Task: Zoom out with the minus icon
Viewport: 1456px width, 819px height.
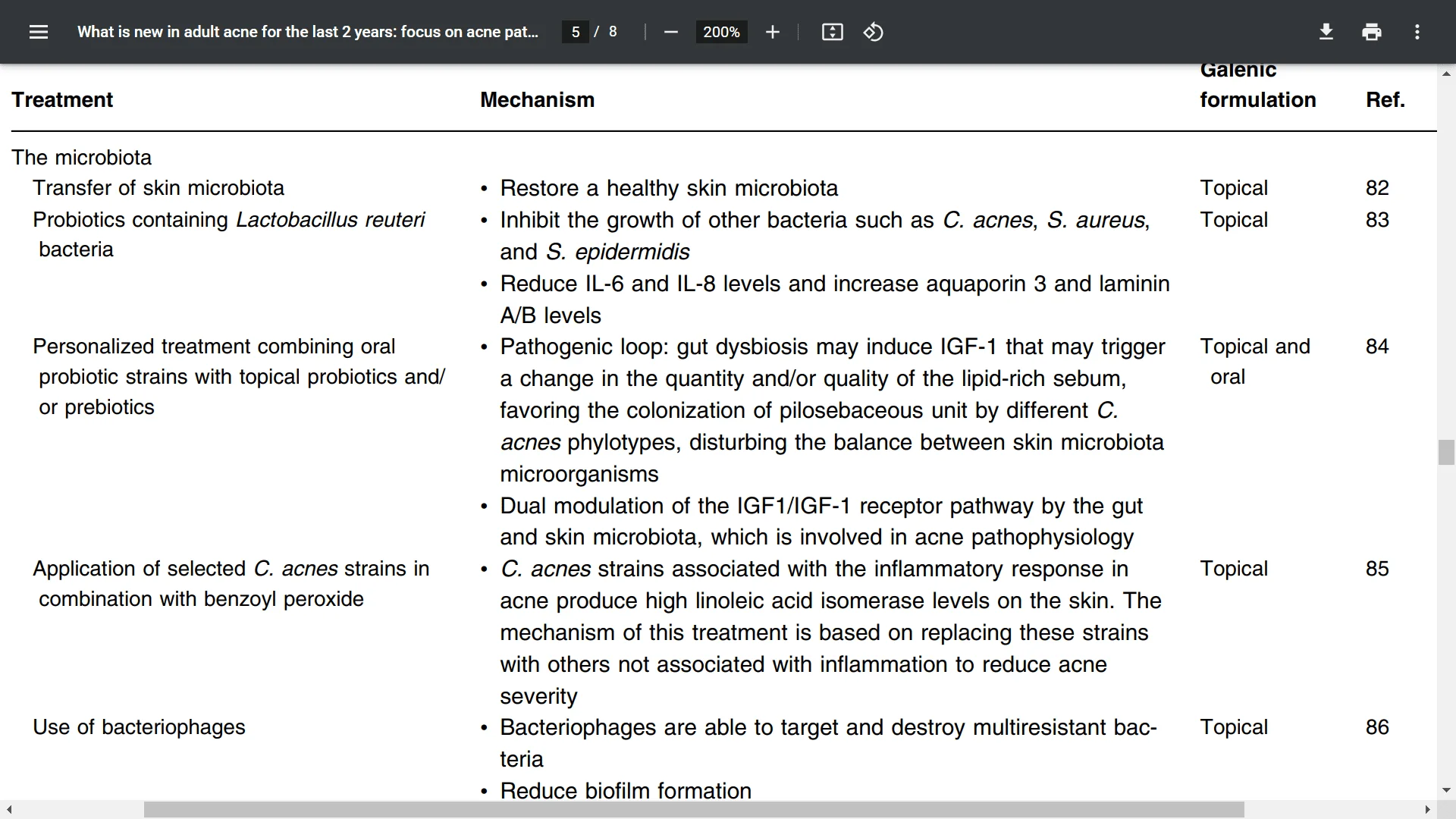Action: pos(670,32)
